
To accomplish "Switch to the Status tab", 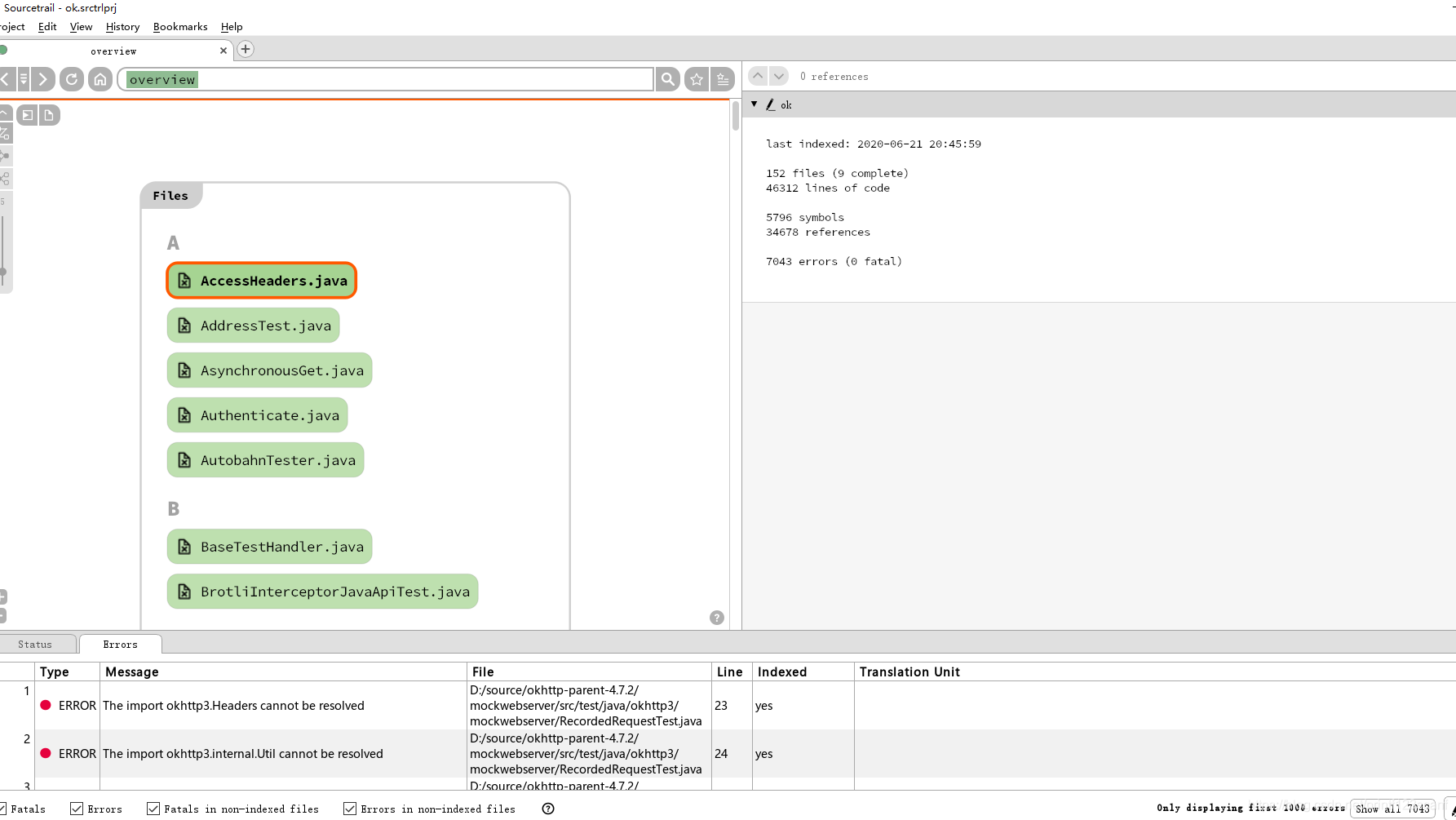I will (35, 645).
